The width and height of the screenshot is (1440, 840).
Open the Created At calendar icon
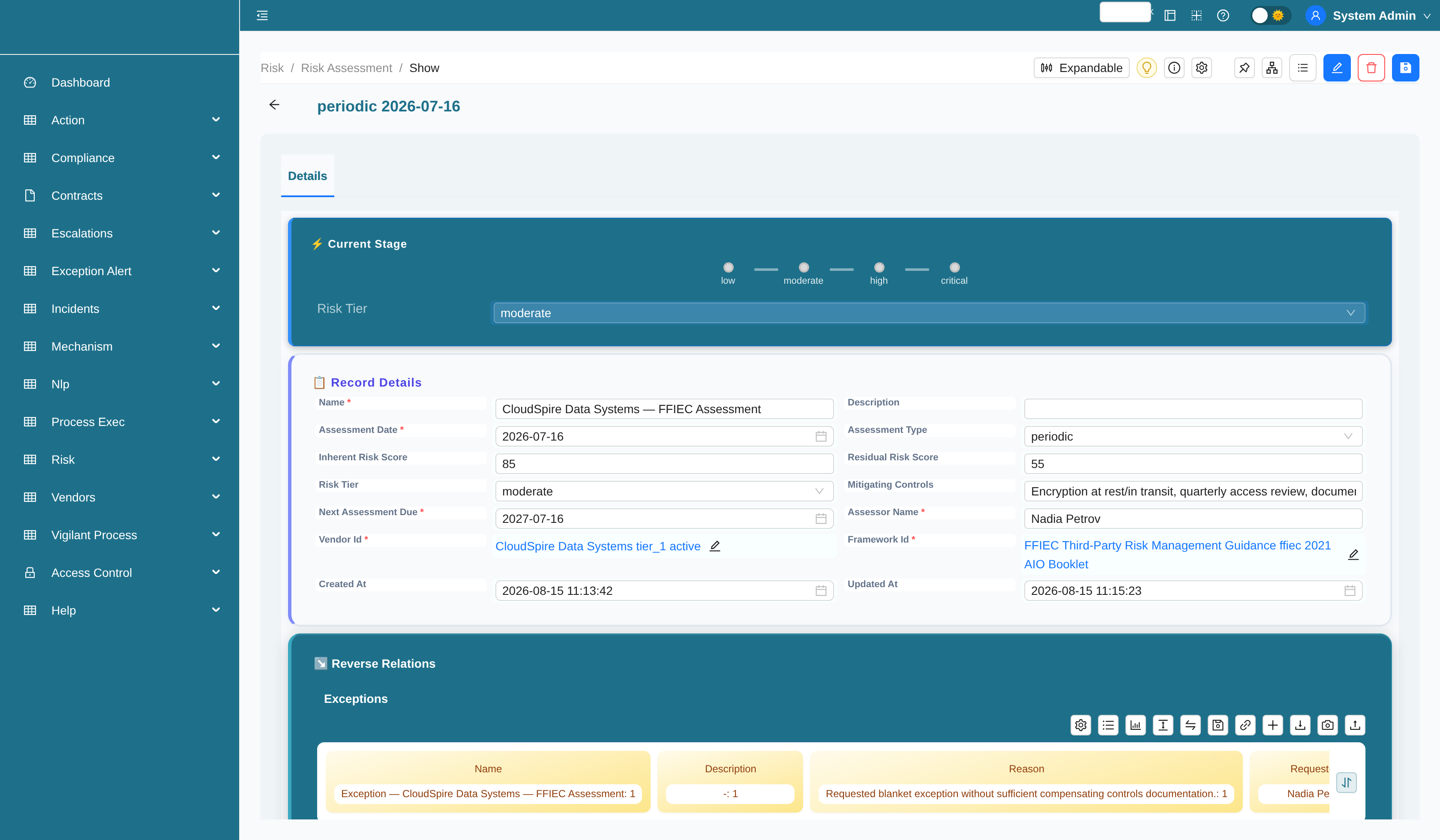821,591
